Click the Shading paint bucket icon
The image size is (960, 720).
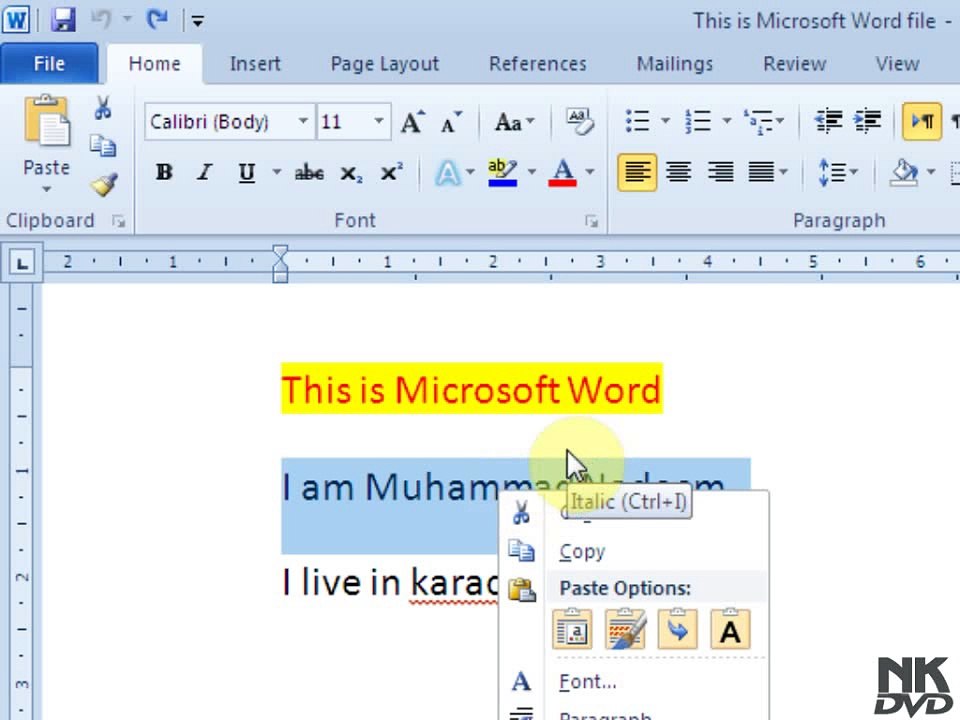(905, 173)
